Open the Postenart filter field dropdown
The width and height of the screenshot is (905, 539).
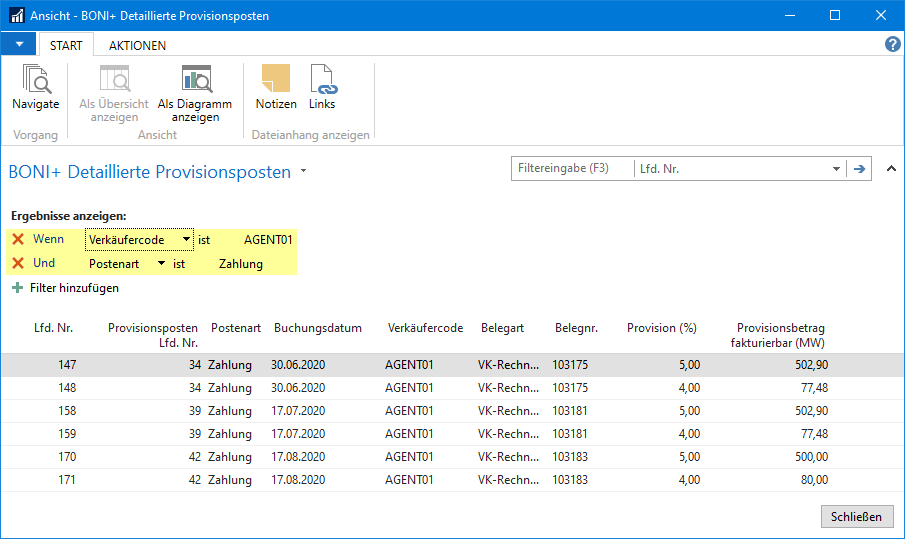point(161,264)
